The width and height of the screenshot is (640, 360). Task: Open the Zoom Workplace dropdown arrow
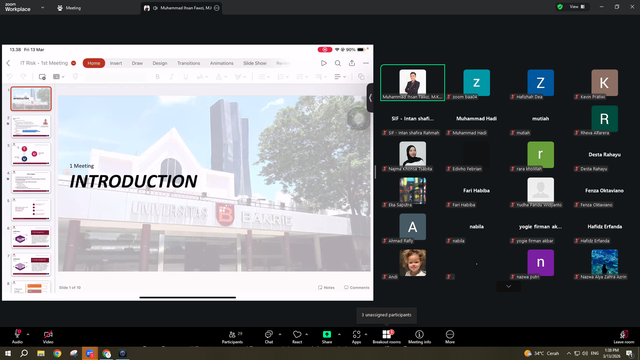pyautogui.click(x=42, y=7)
